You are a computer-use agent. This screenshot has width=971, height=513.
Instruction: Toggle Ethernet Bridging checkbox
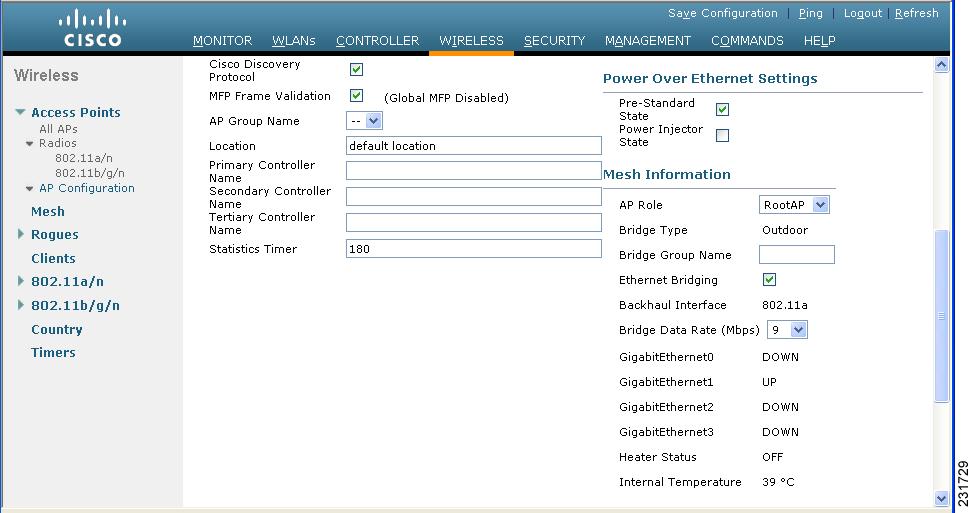(769, 279)
